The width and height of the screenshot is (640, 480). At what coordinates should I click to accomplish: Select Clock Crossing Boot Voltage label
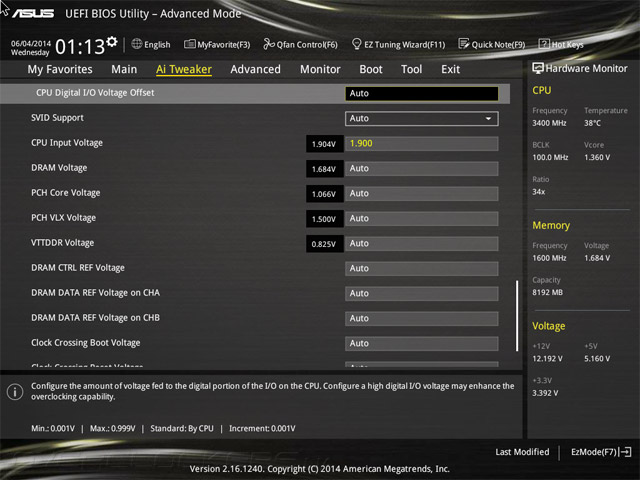click(x=86, y=343)
